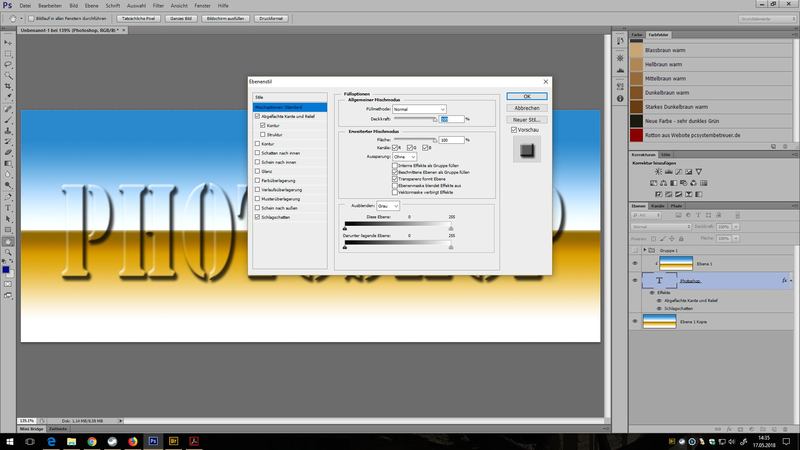Open the Filter menu
This screenshot has width=800, height=450.
(158, 6)
